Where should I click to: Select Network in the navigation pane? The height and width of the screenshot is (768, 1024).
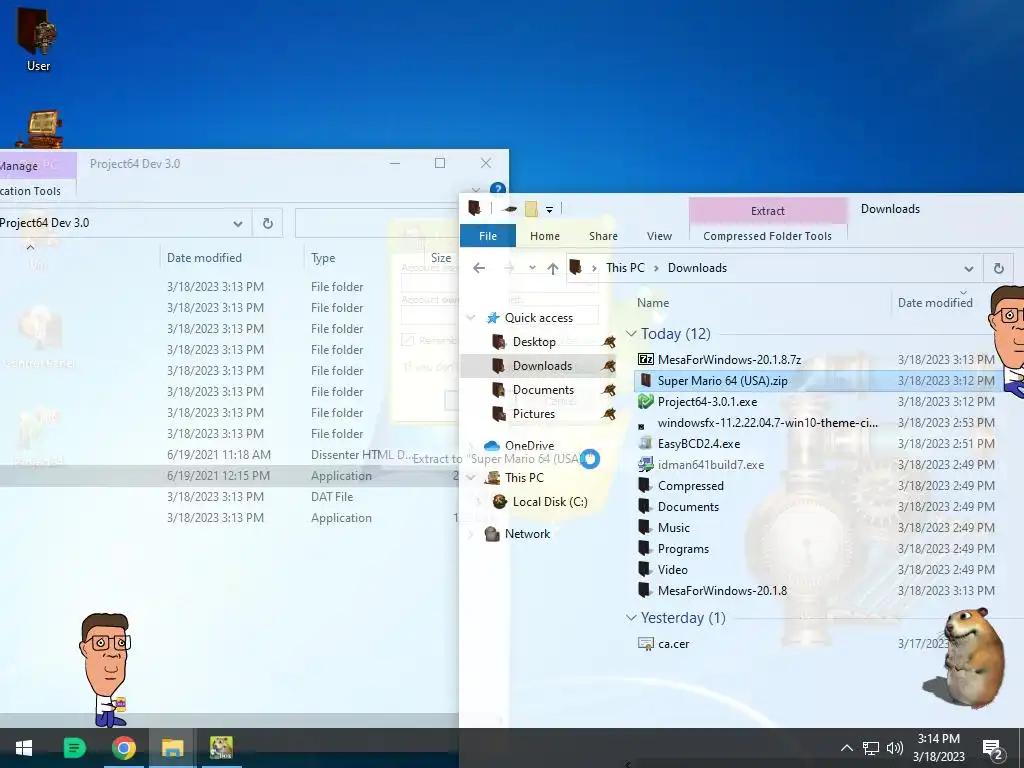tap(527, 534)
